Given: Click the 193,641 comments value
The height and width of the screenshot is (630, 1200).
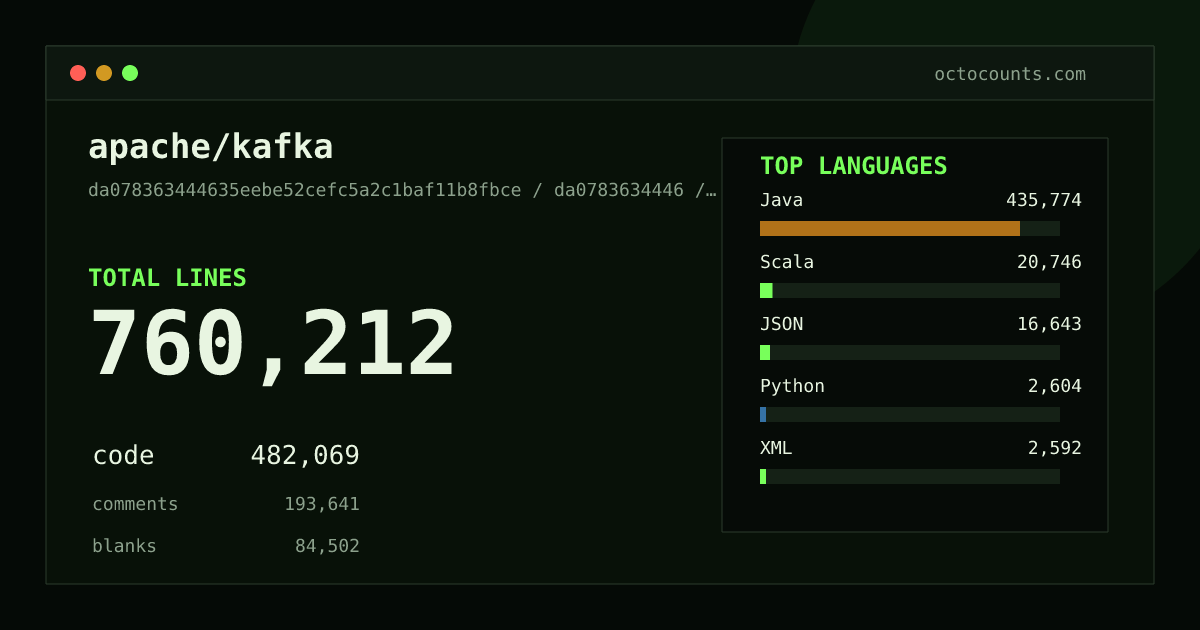Looking at the screenshot, I should pyautogui.click(x=322, y=504).
